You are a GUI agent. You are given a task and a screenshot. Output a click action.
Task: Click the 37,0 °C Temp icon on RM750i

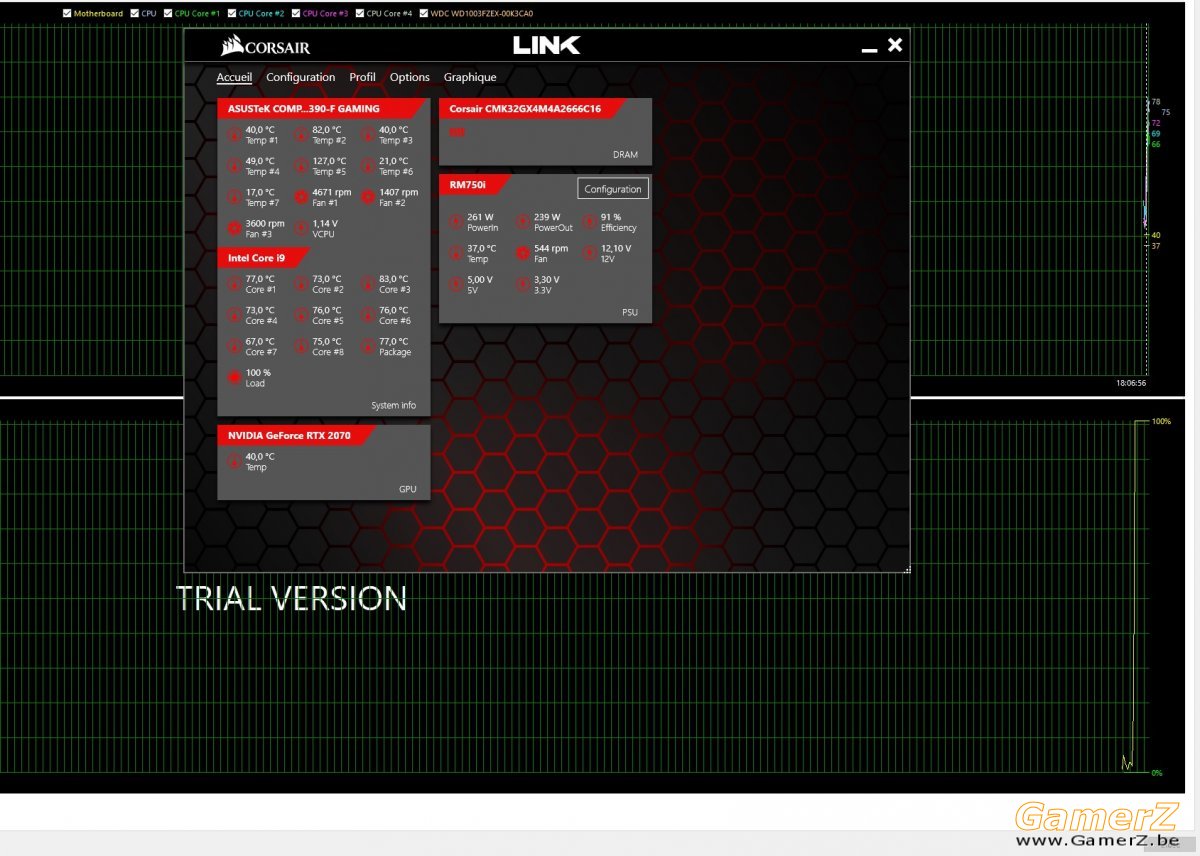[x=456, y=253]
